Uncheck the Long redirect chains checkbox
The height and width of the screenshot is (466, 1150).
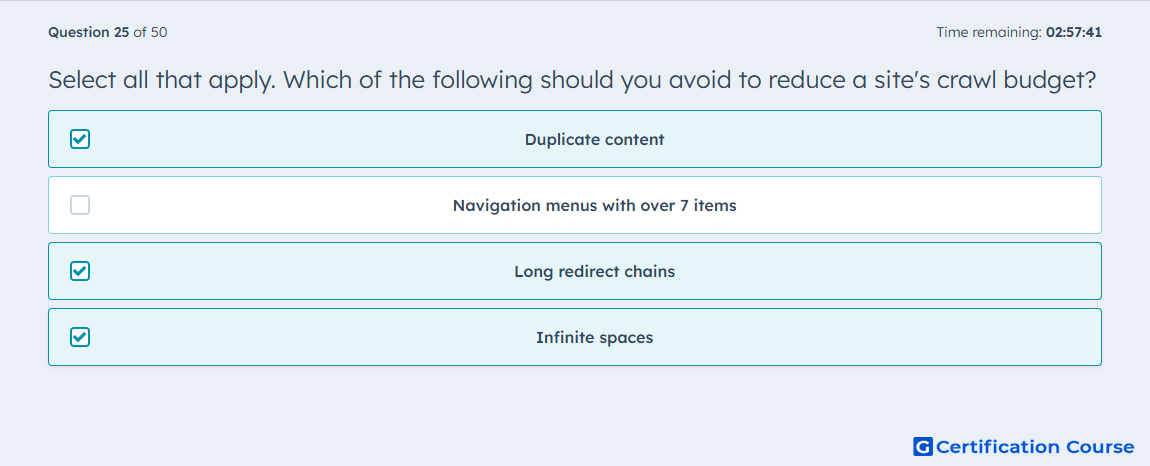[x=80, y=271]
